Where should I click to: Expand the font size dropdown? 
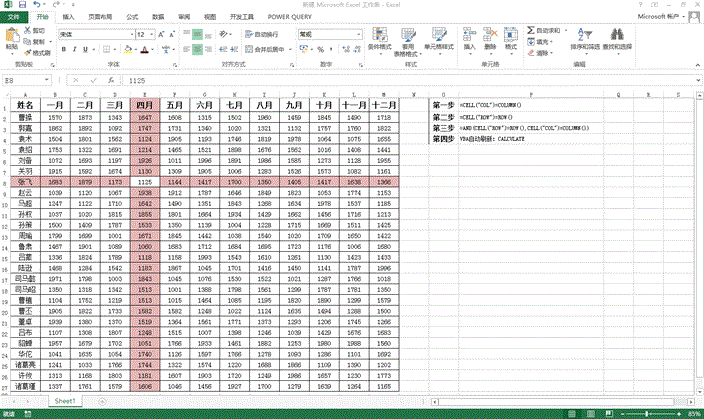coord(149,34)
